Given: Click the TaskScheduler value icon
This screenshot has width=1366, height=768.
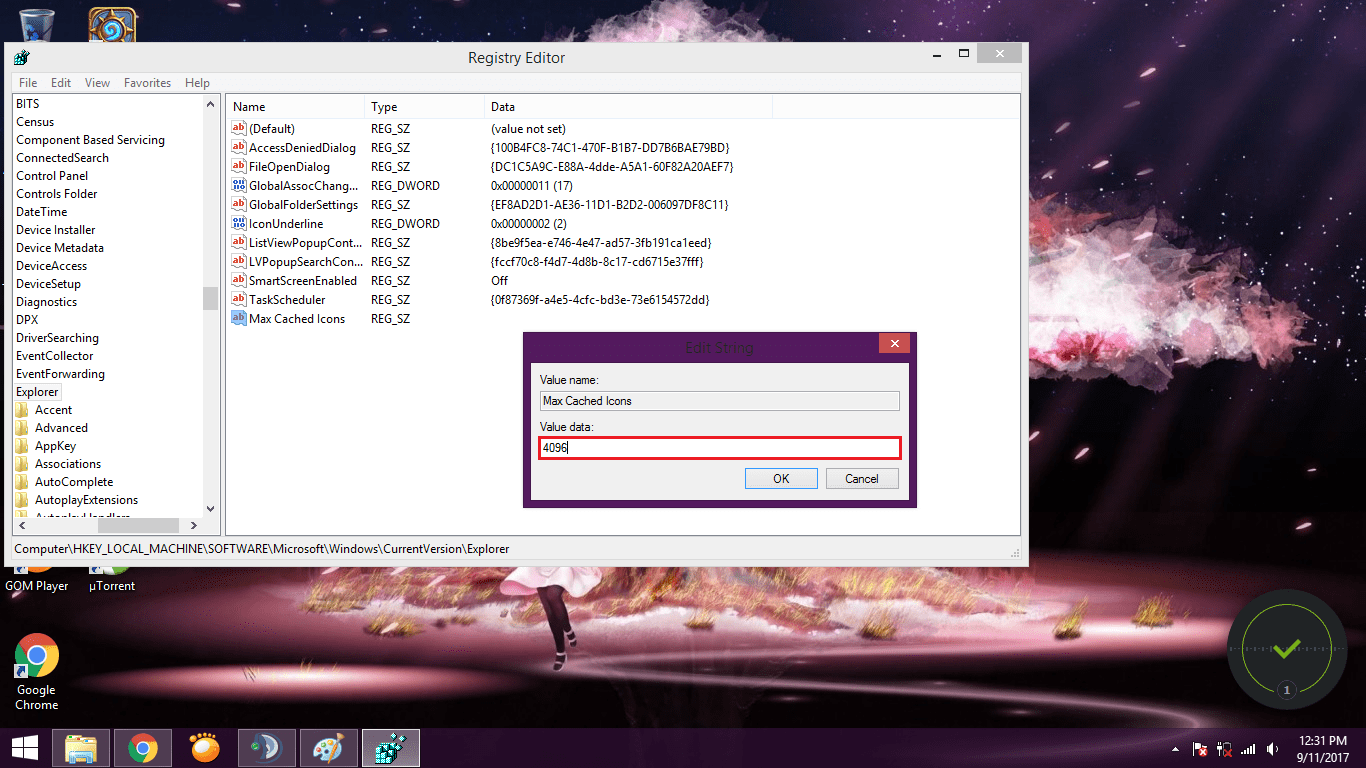Looking at the screenshot, I should 238,300.
